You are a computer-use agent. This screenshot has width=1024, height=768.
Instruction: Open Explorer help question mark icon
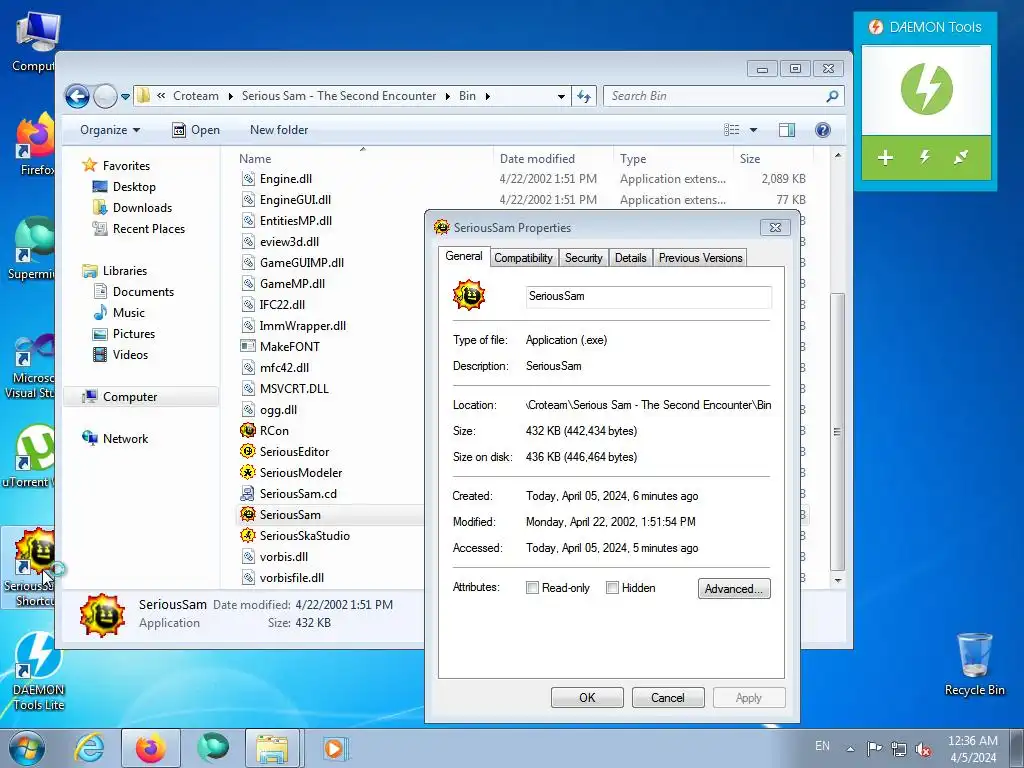pyautogui.click(x=823, y=130)
